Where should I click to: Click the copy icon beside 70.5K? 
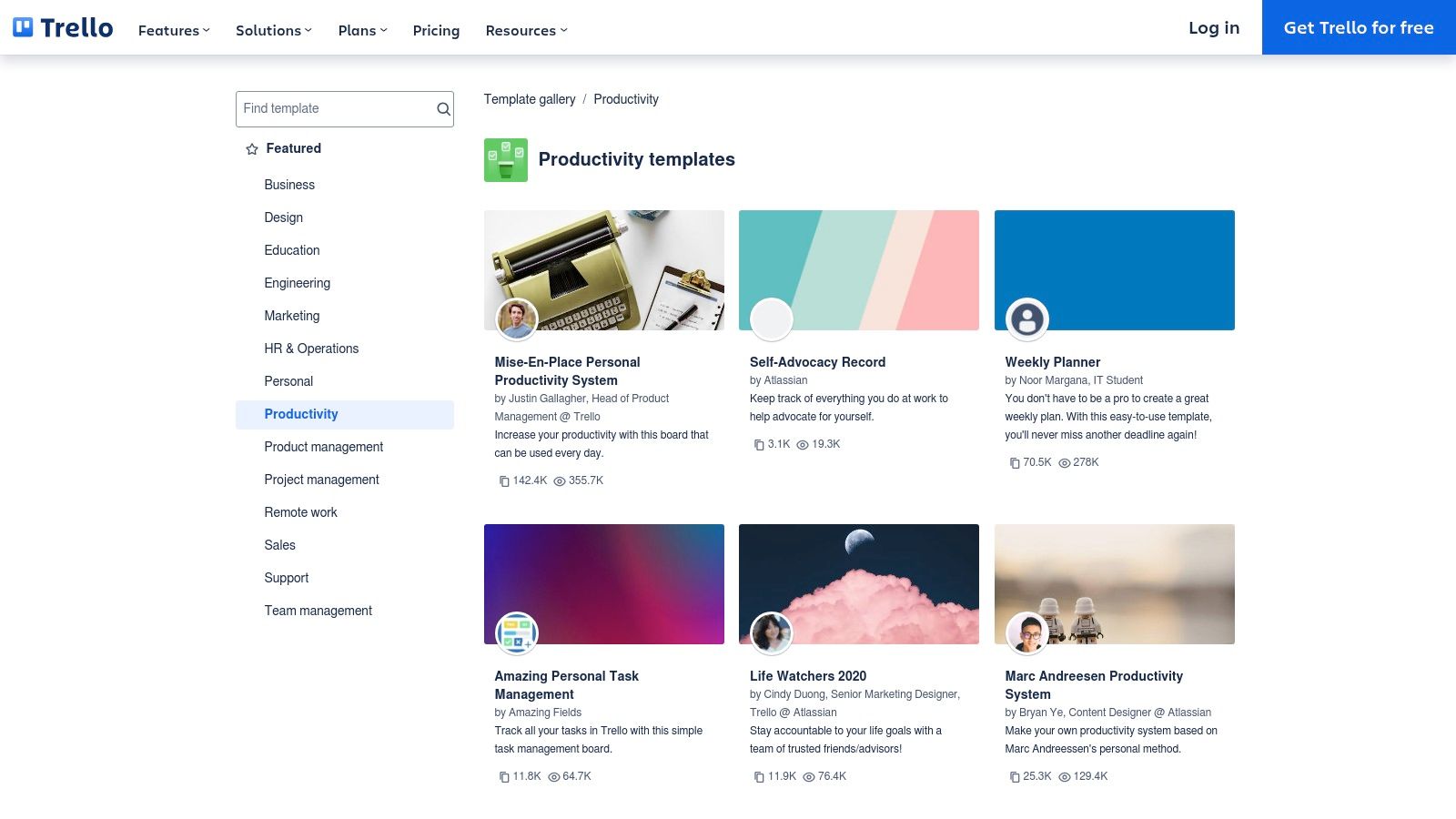(1015, 463)
